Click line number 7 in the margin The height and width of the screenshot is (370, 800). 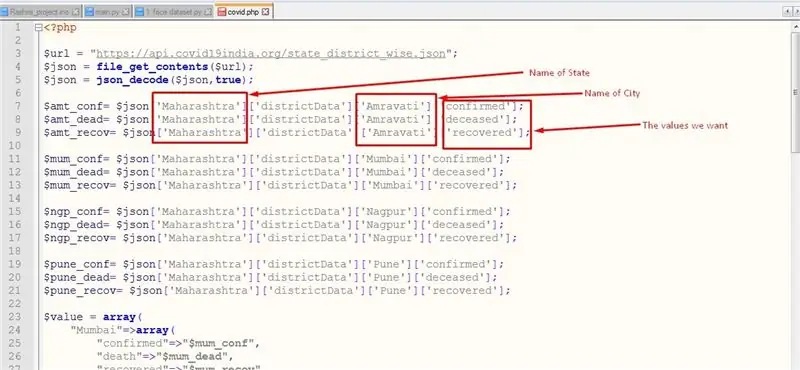pyautogui.click(x=18, y=106)
